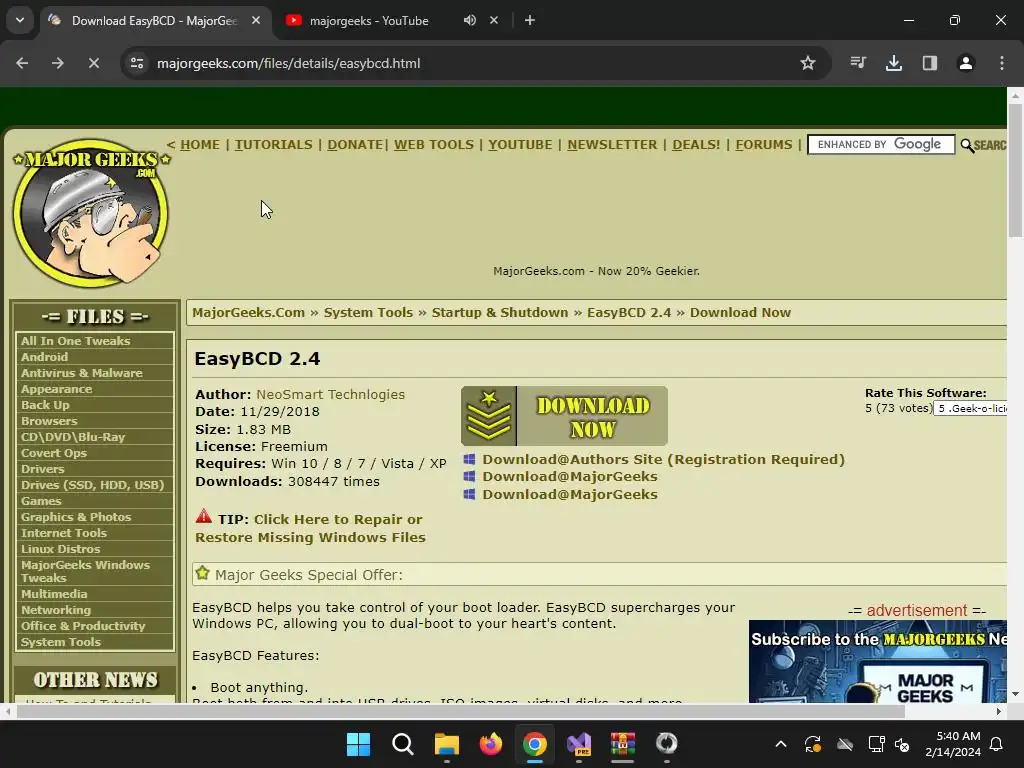The image size is (1024, 768).
Task: Open the Browsers file category
Action: click(x=49, y=421)
